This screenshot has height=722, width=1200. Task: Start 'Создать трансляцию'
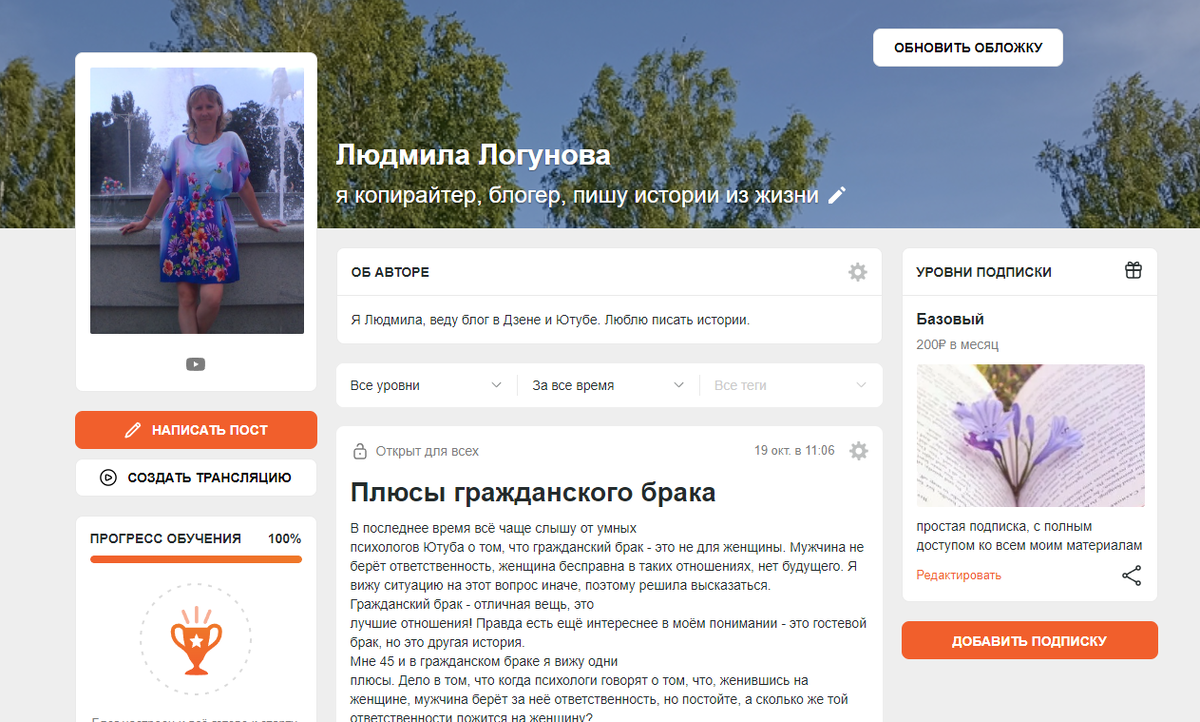pos(196,477)
